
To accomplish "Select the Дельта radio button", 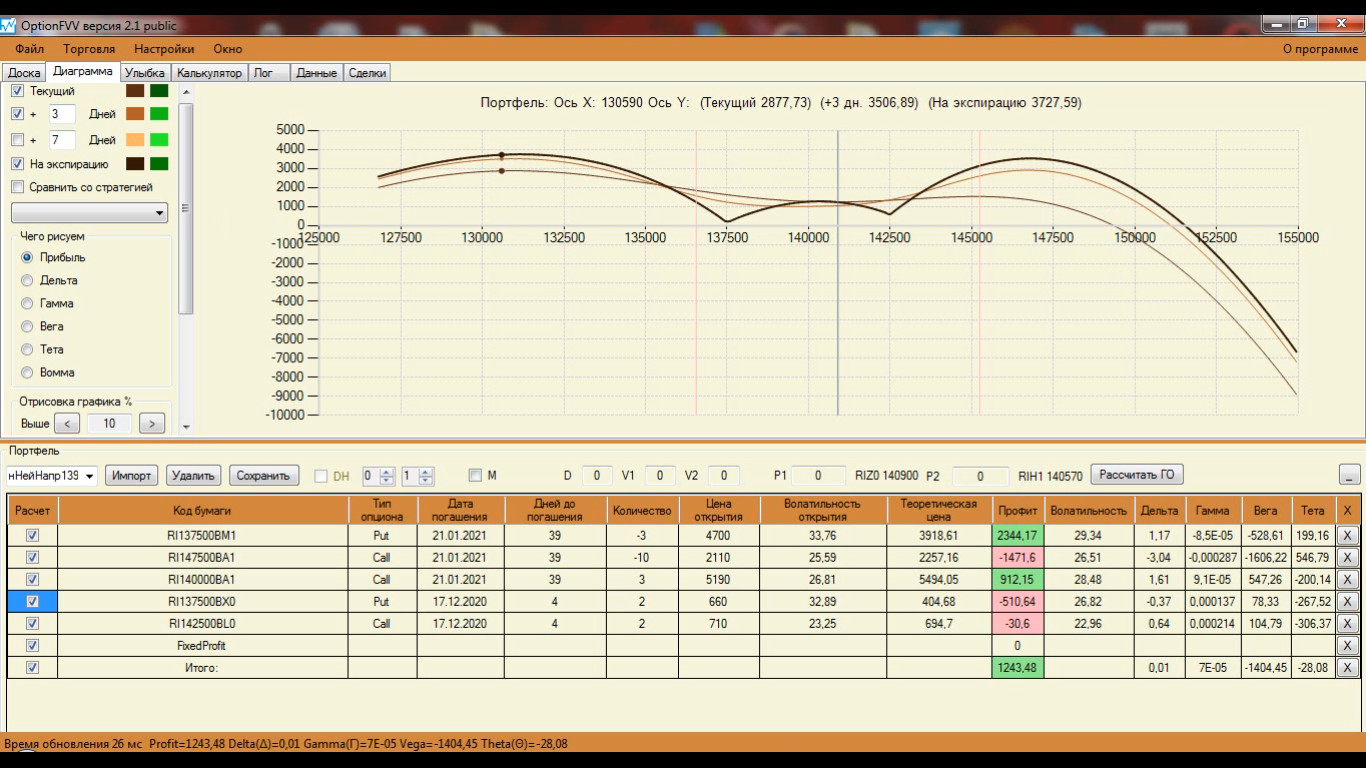I will [27, 281].
